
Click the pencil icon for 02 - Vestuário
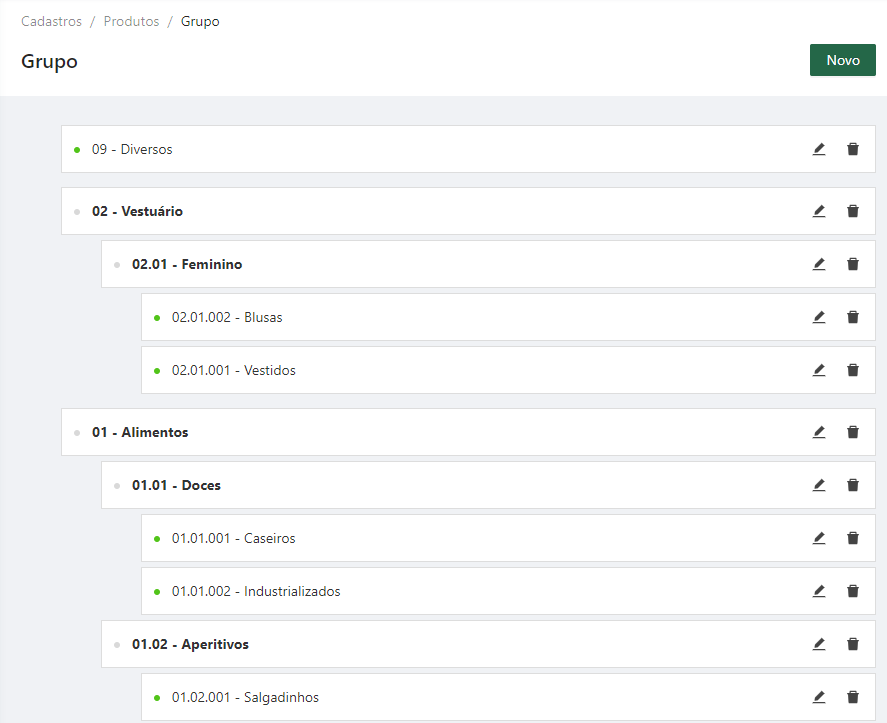[819, 211]
